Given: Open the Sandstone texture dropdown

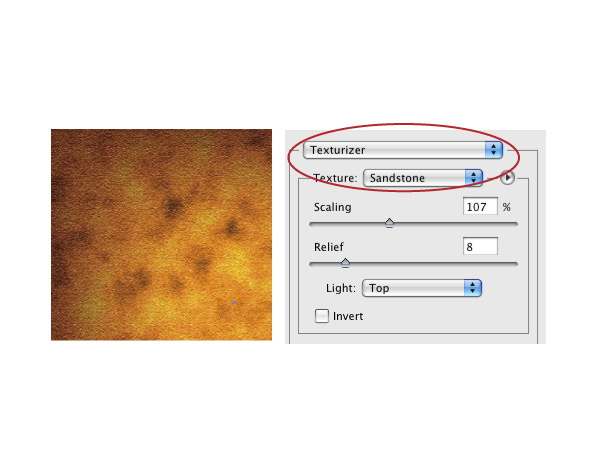Looking at the screenshot, I should 422,178.
